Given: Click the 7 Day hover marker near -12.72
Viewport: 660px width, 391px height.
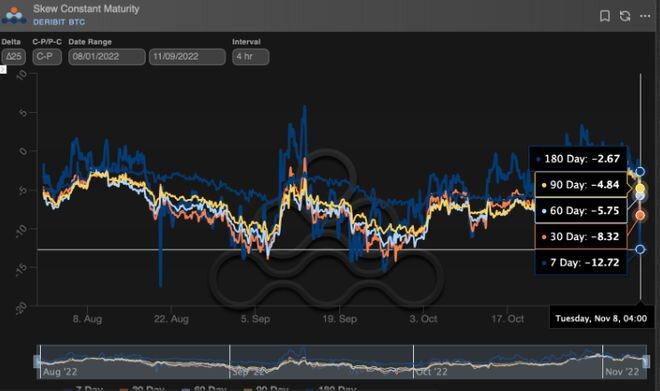Looking at the screenshot, I should 640,249.
